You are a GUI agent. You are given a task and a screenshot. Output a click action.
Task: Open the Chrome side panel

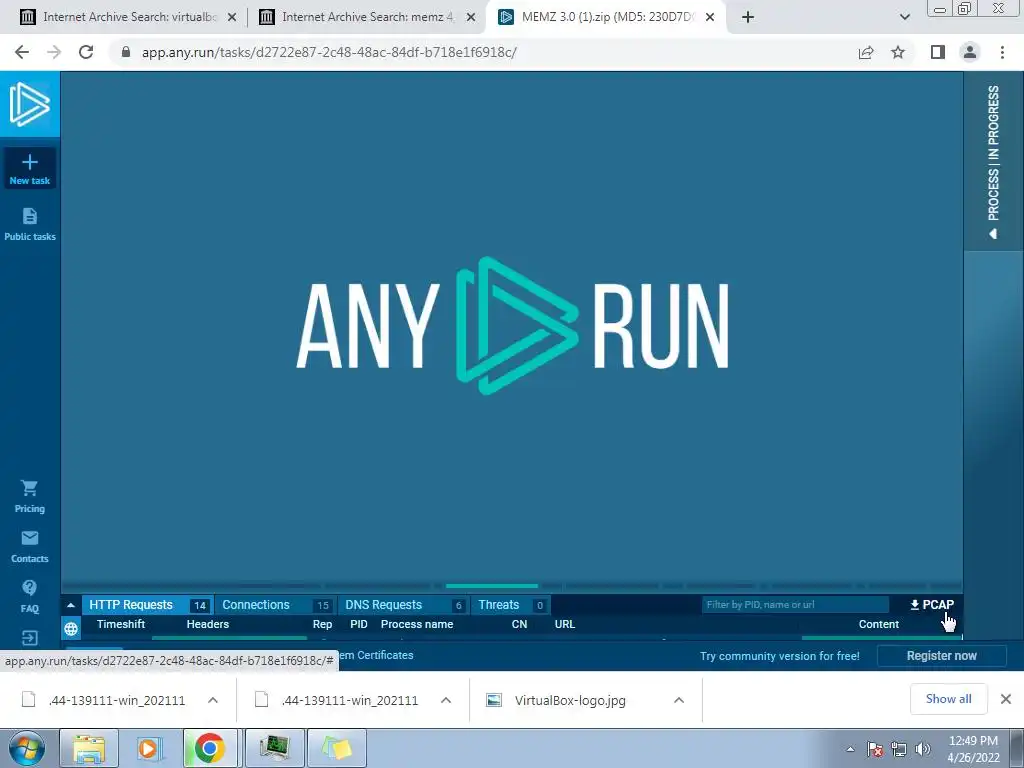coord(938,52)
